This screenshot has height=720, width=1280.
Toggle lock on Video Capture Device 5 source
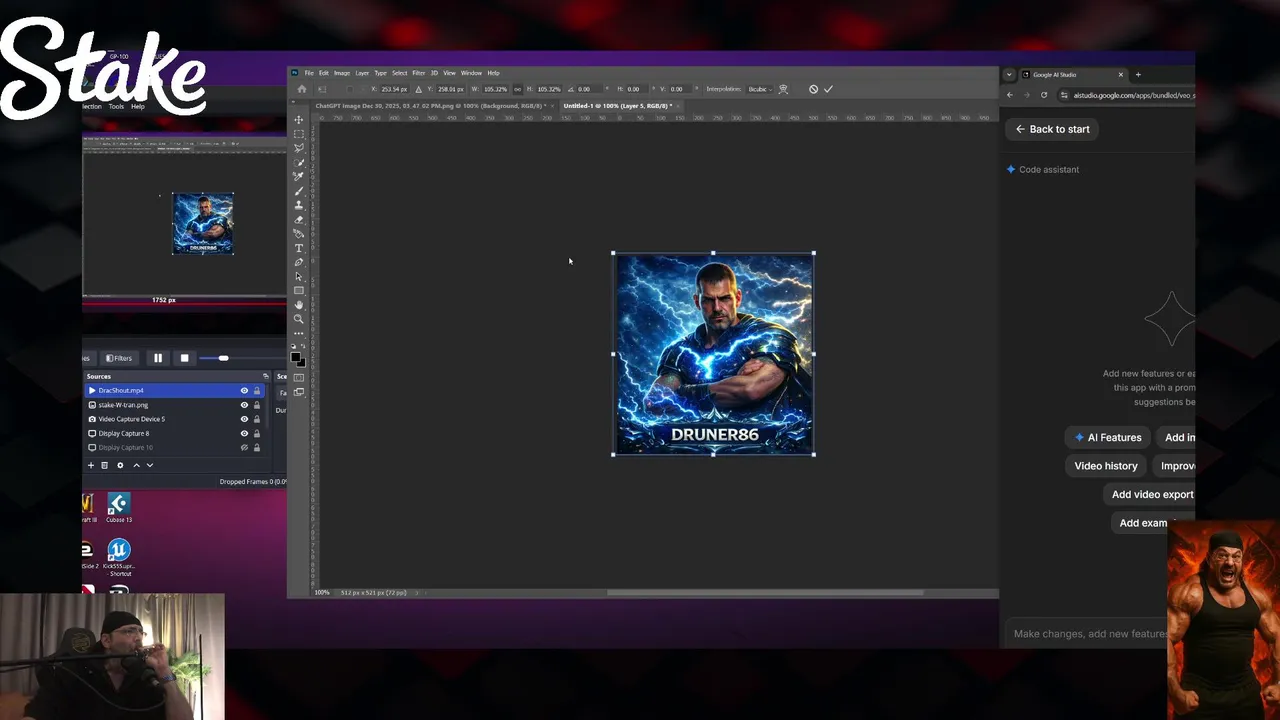pos(257,419)
